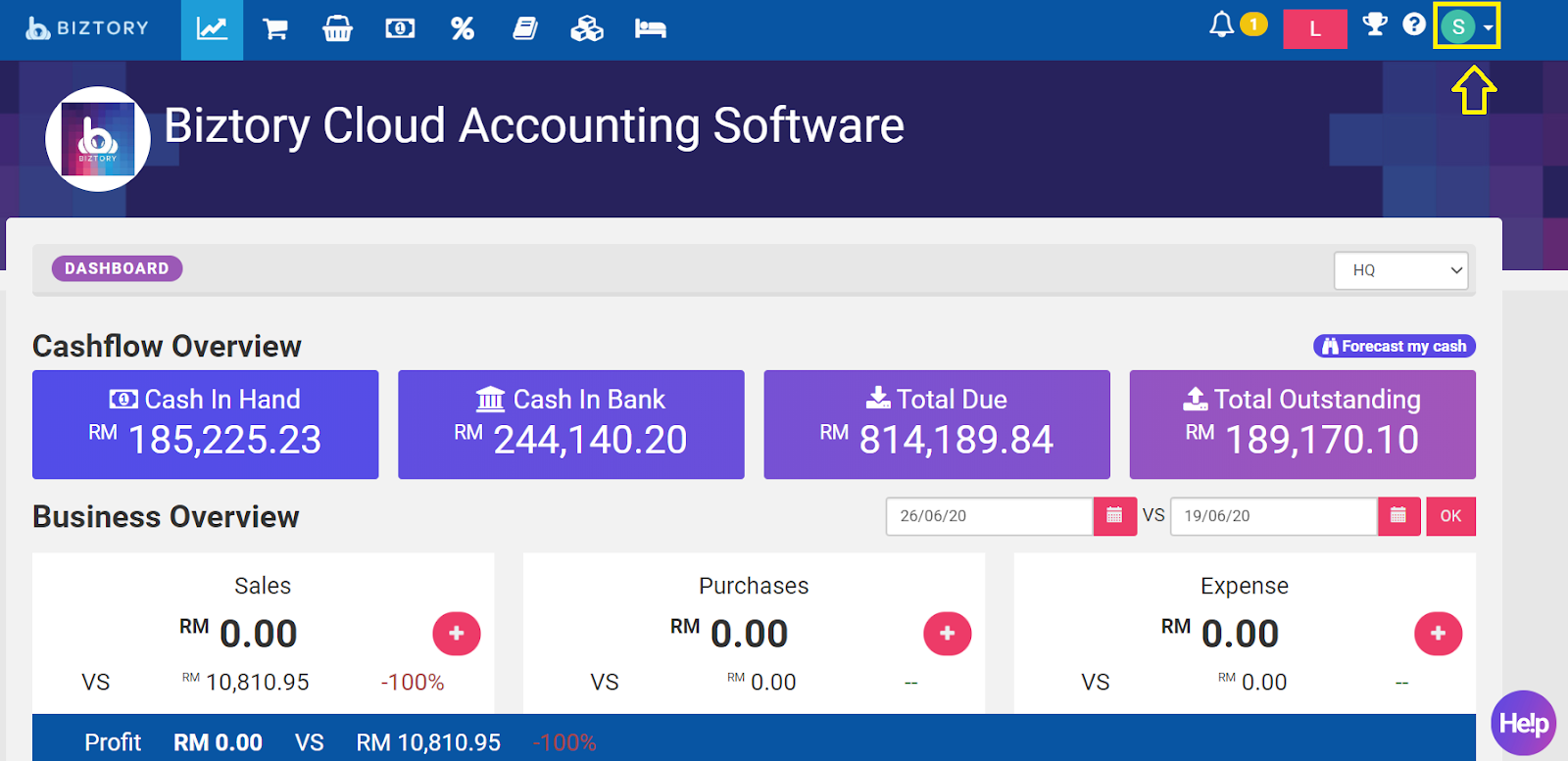
Task: Click the DASHBOARD badge label
Action: pyautogui.click(x=117, y=268)
